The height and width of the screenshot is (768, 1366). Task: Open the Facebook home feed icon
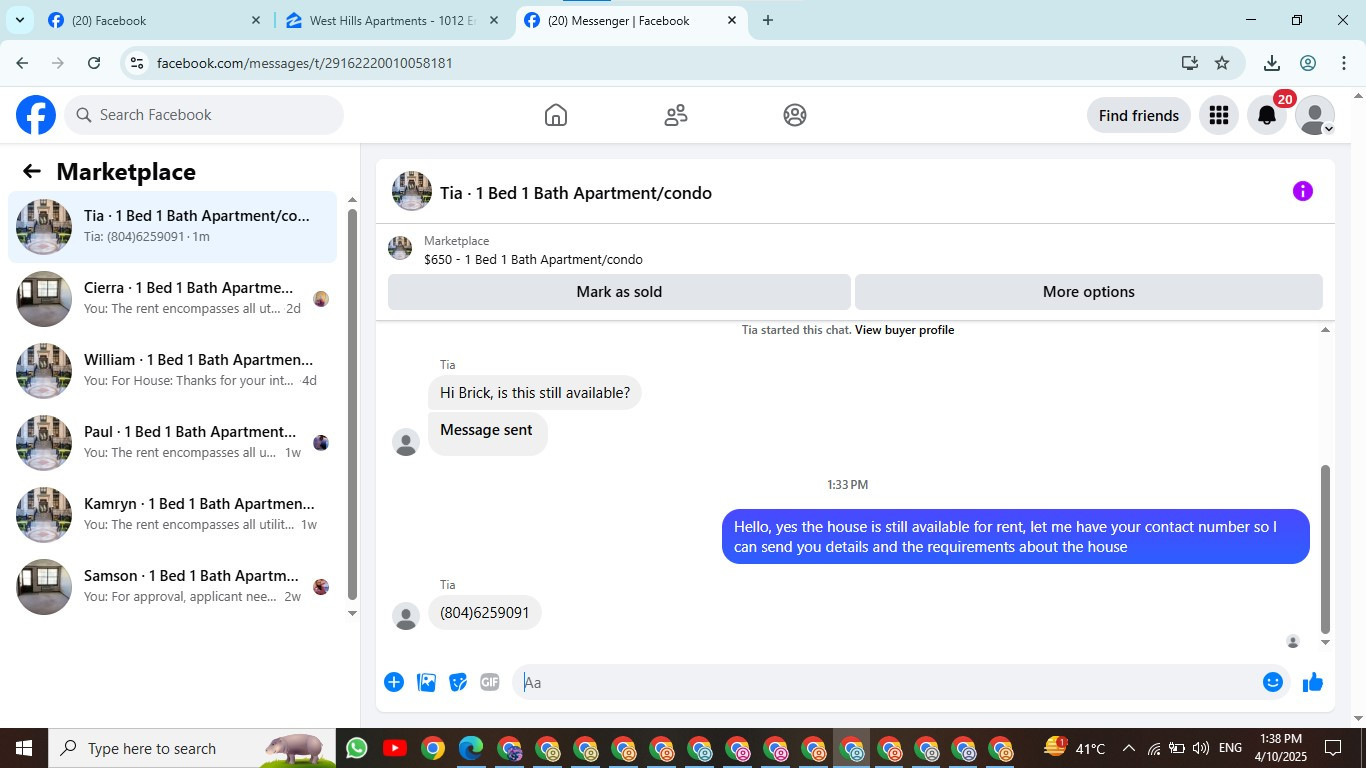(556, 115)
